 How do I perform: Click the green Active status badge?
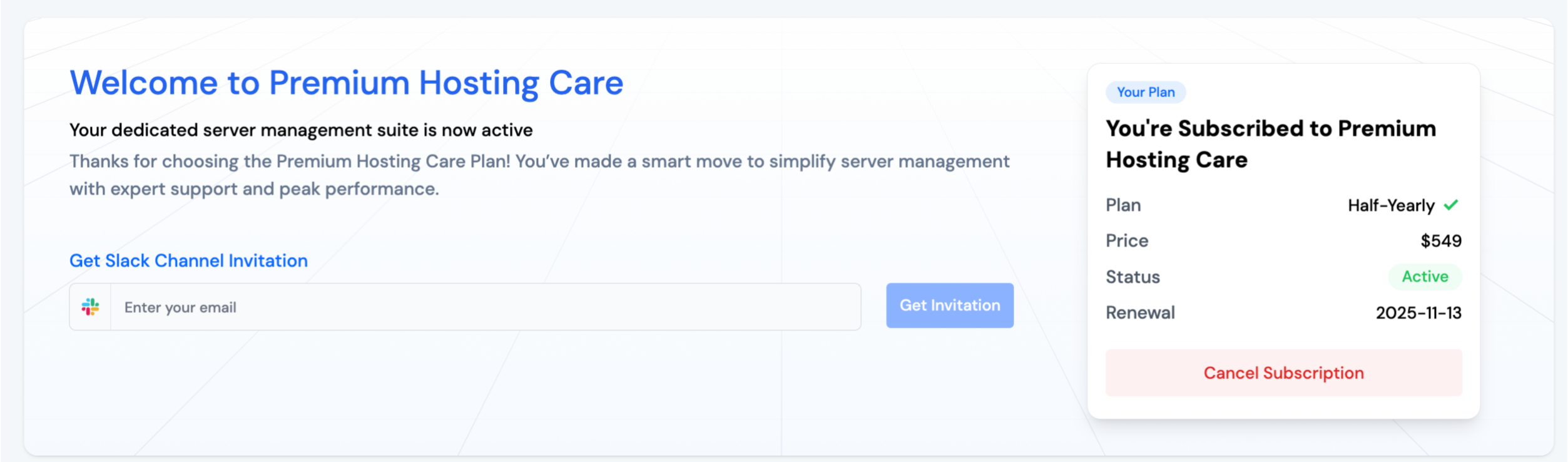(1425, 277)
